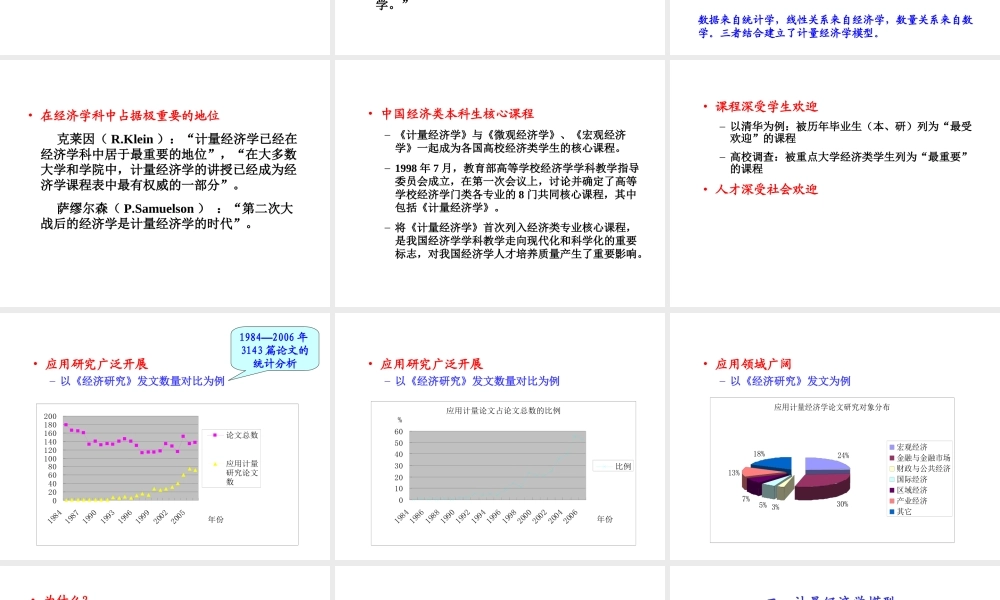Select the 30% pie slice
This screenshot has width=1000, height=600.
(x=825, y=480)
